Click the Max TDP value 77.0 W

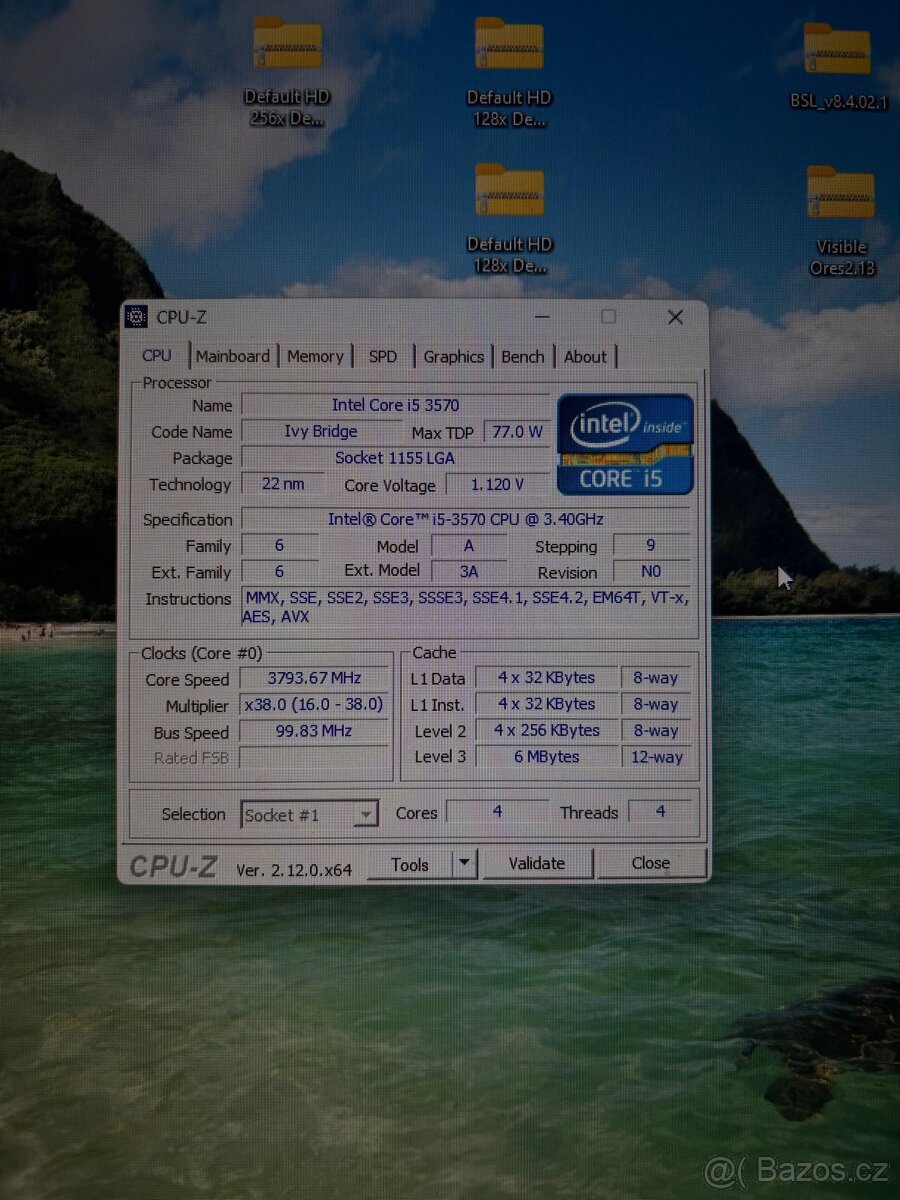517,432
